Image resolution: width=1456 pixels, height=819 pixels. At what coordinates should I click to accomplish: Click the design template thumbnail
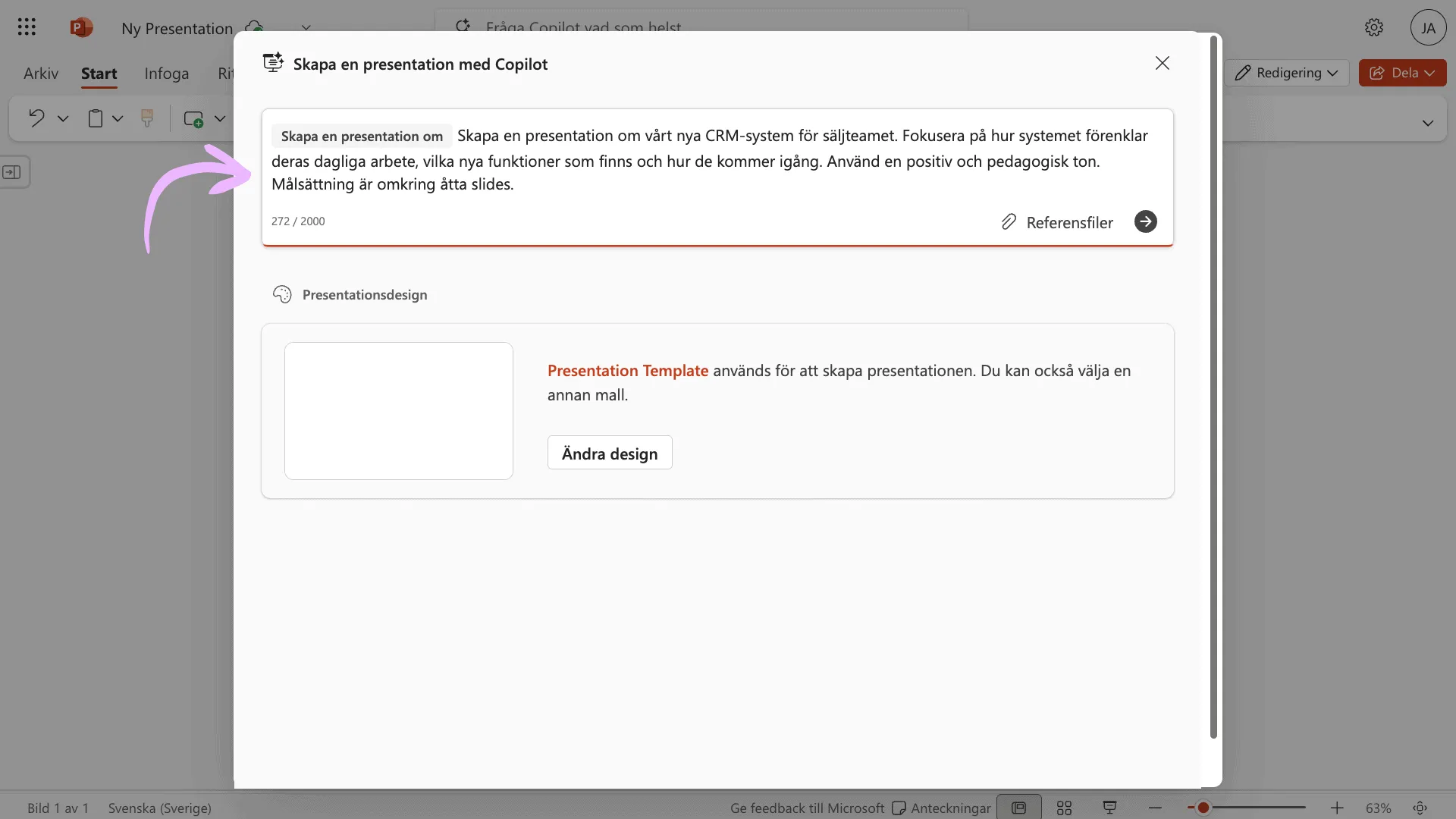(399, 411)
